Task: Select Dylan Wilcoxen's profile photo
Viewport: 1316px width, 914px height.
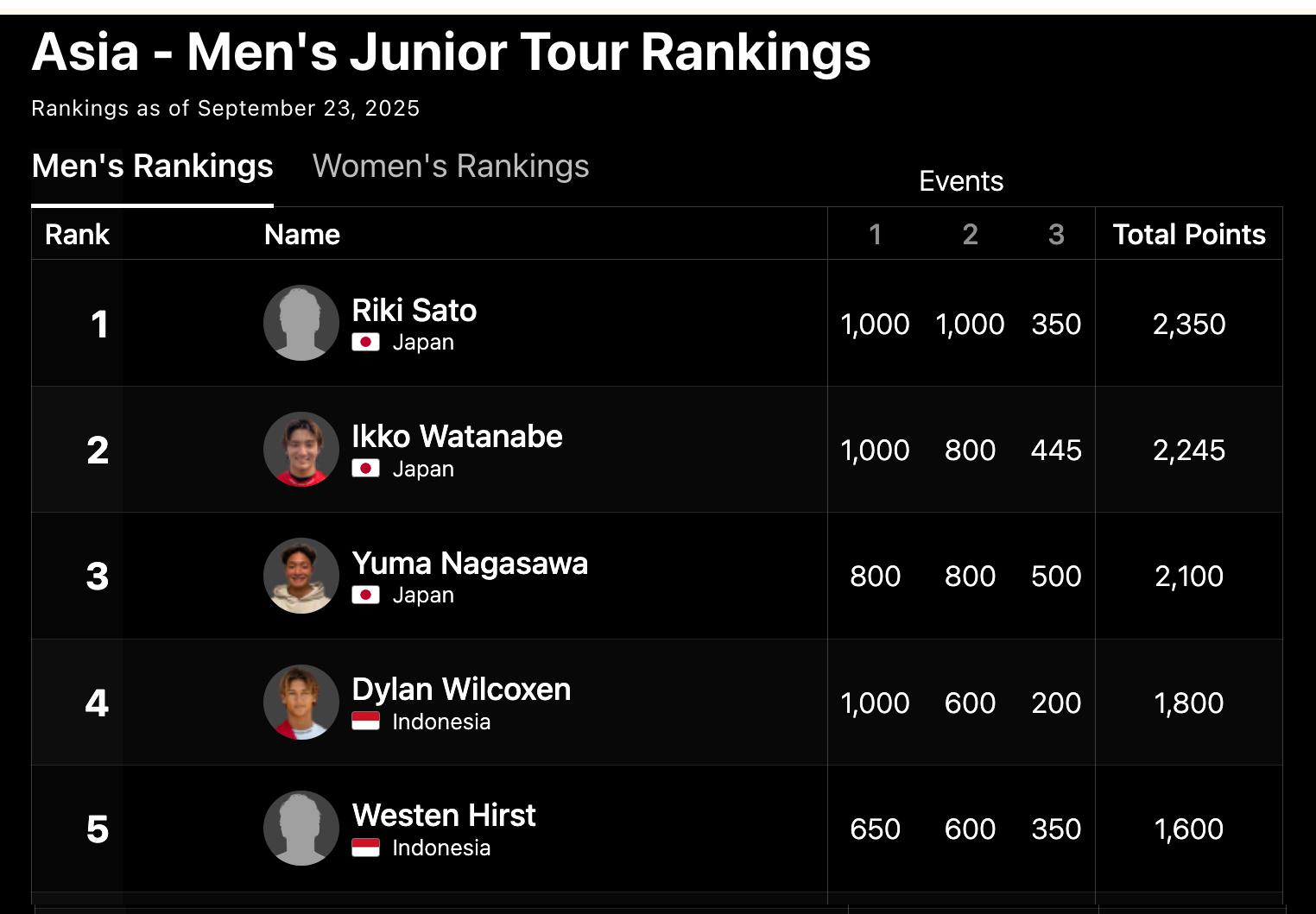Action: tap(301, 703)
